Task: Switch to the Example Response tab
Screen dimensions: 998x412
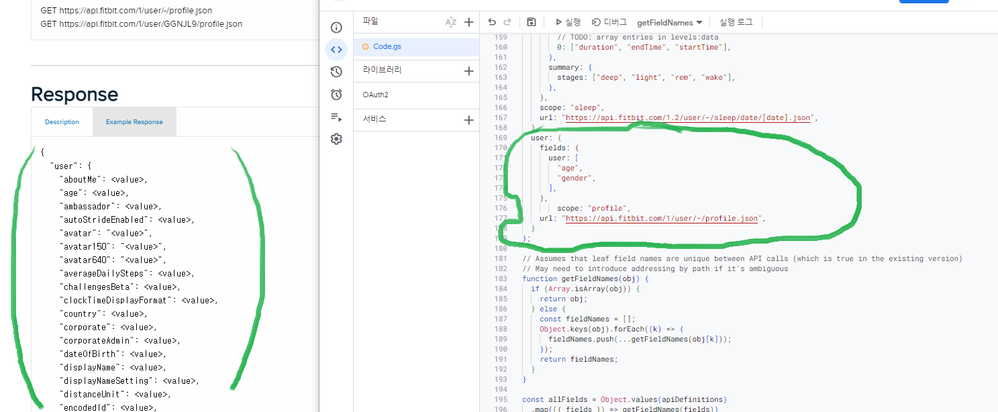Action: pos(134,122)
